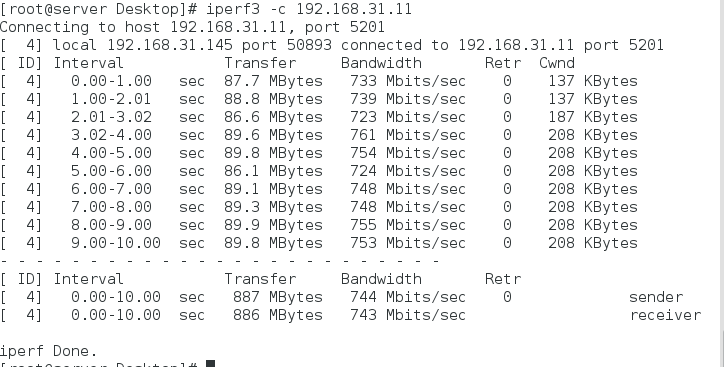Click the 187 KBytes Cwnd value

coord(593,117)
